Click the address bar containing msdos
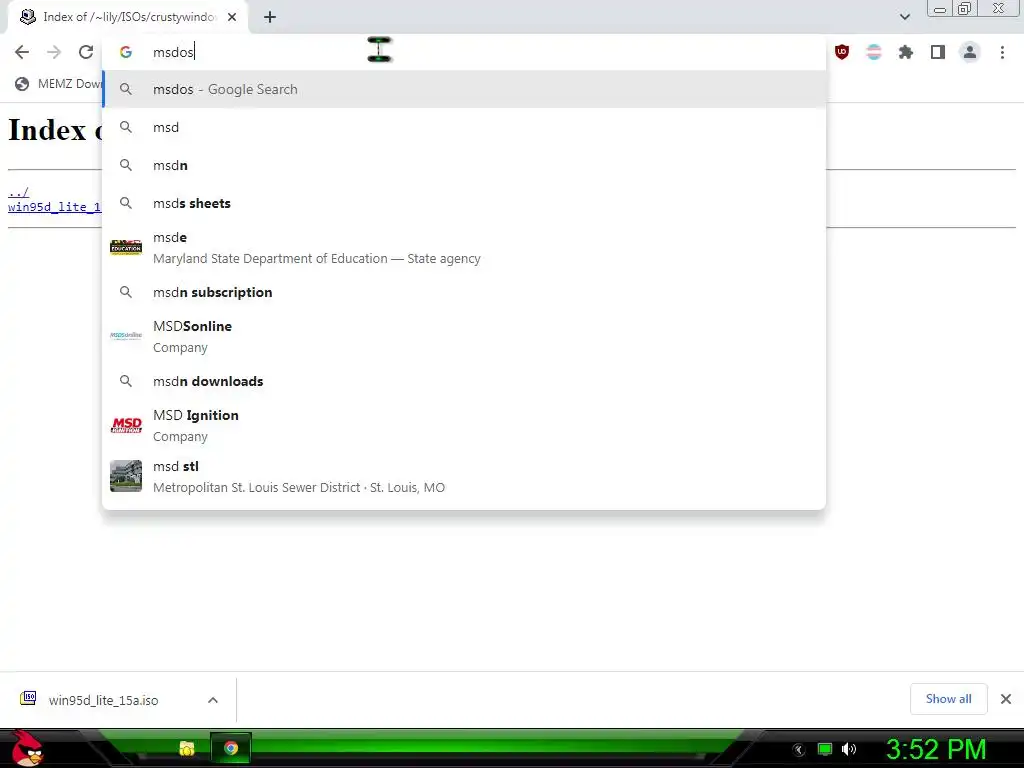The height and width of the screenshot is (768, 1024). click(464, 52)
